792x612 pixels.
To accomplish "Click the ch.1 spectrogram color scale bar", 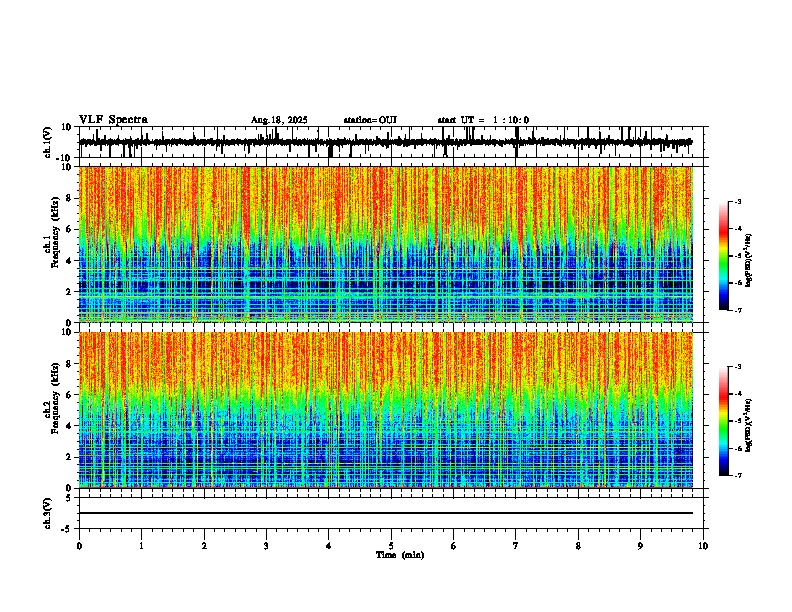I will [723, 256].
